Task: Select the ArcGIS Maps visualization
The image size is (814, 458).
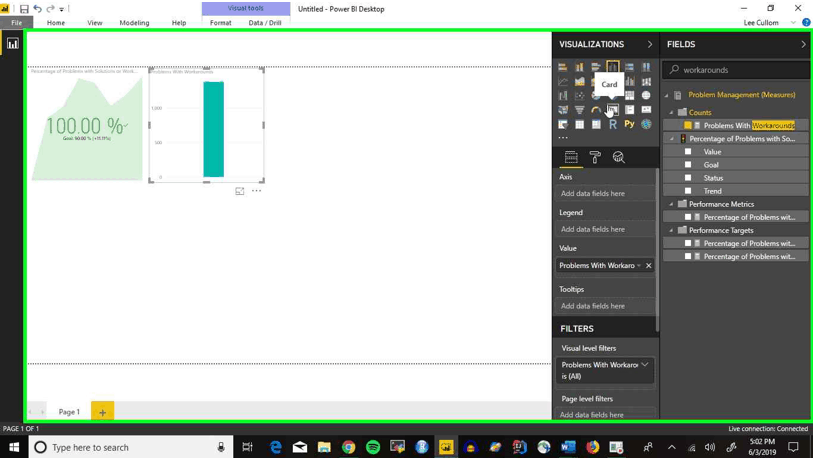Action: pos(646,124)
